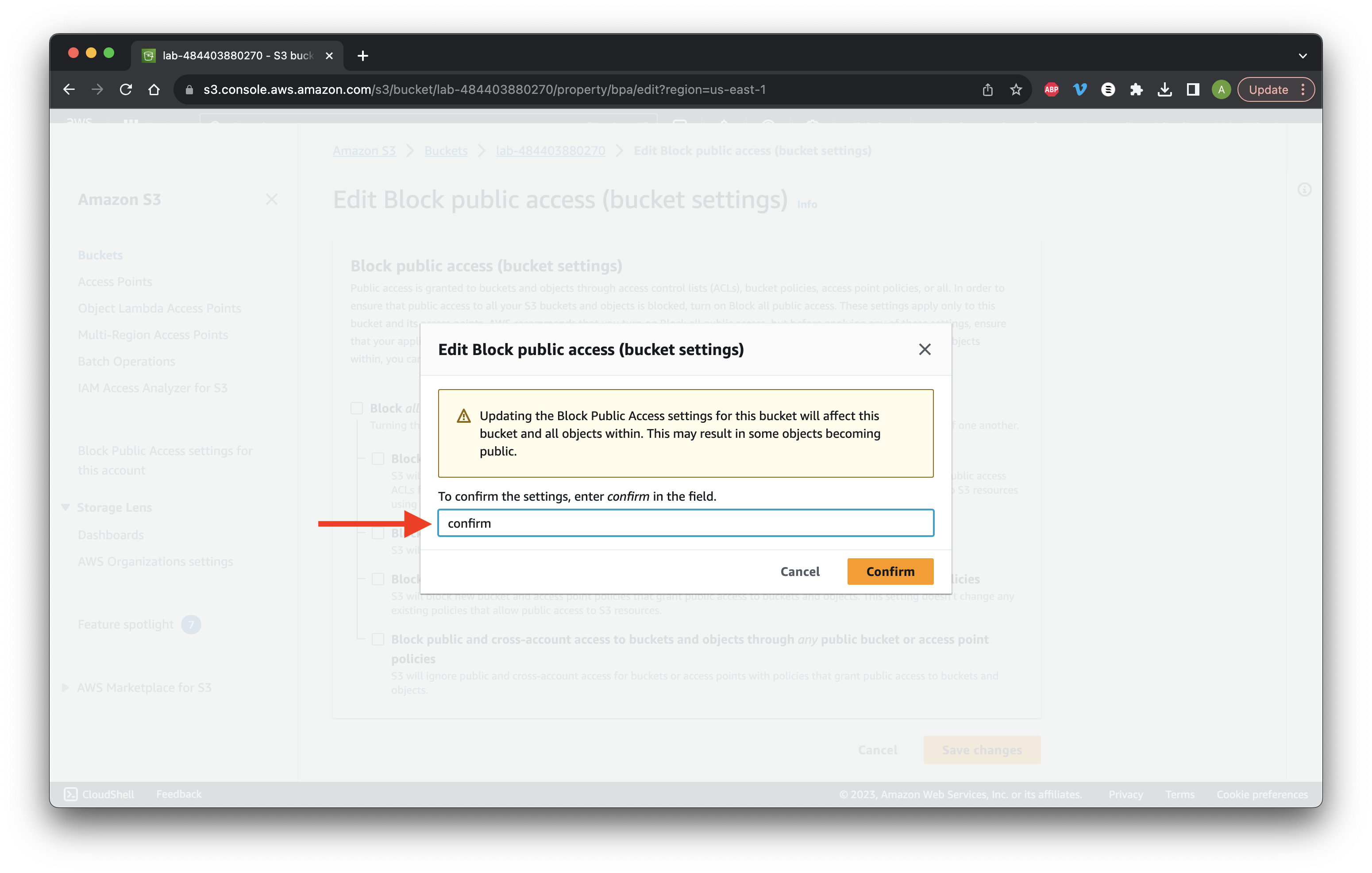The image size is (1372, 873).
Task: Reload the current page
Action: tap(126, 89)
